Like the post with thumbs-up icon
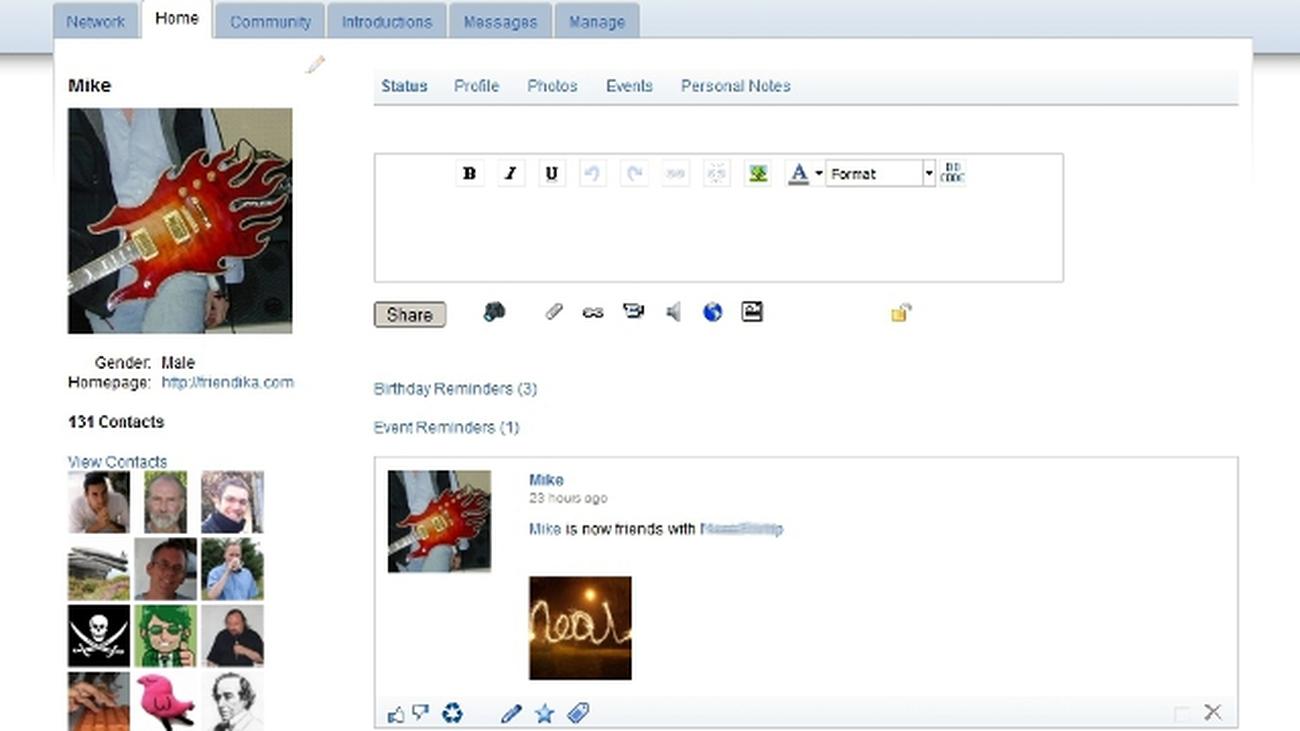The image size is (1300, 731). [x=396, y=714]
